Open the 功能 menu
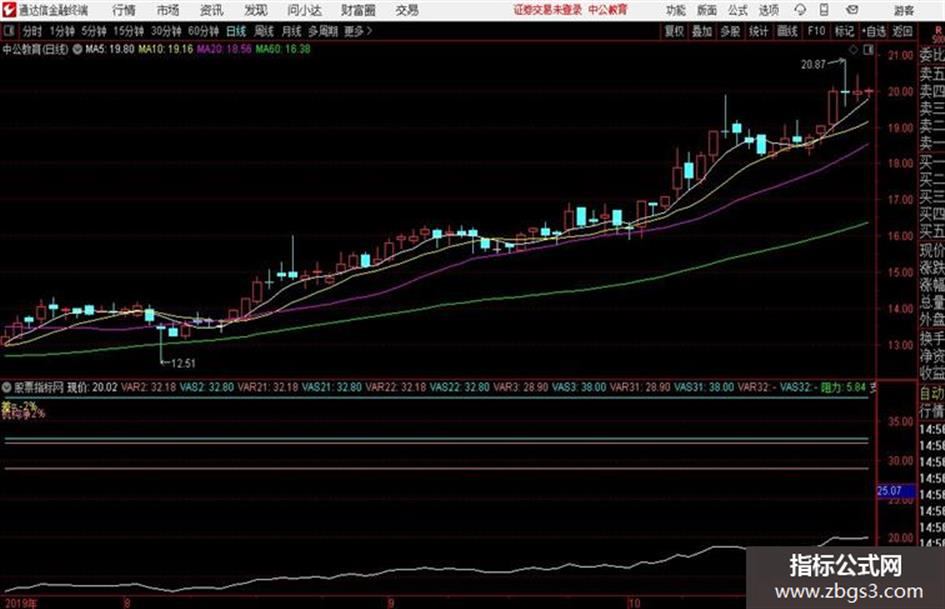The height and width of the screenshot is (609, 945). [676, 10]
